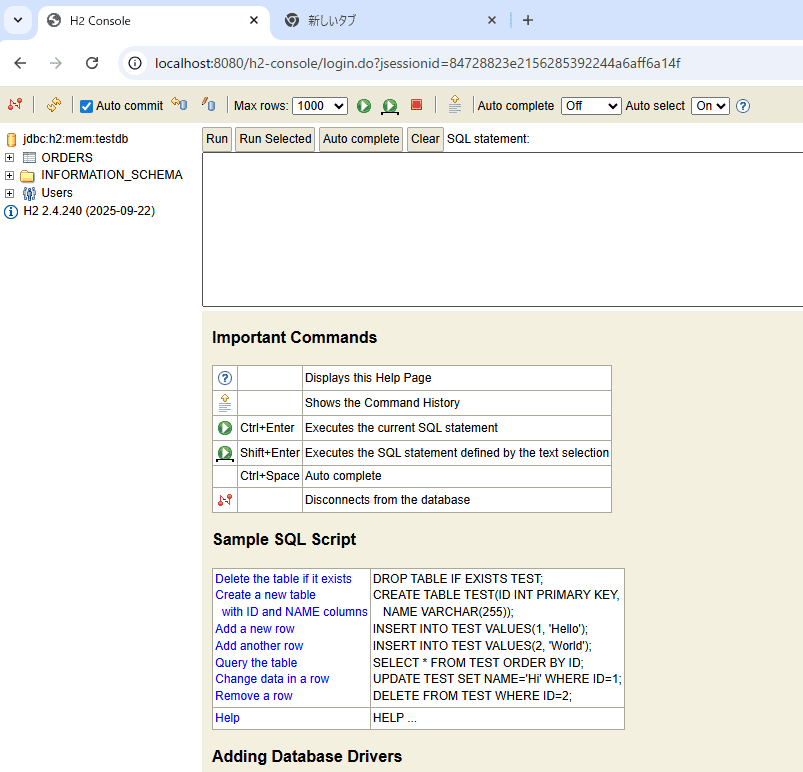Expand the INFORMATION_SCHEMA tree node

(x=10, y=175)
